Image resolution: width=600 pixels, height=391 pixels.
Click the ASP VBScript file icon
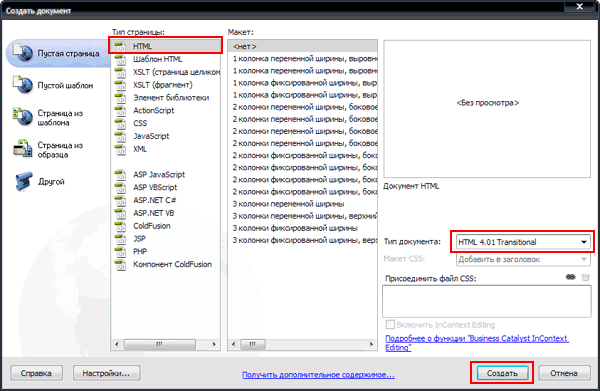click(x=121, y=187)
